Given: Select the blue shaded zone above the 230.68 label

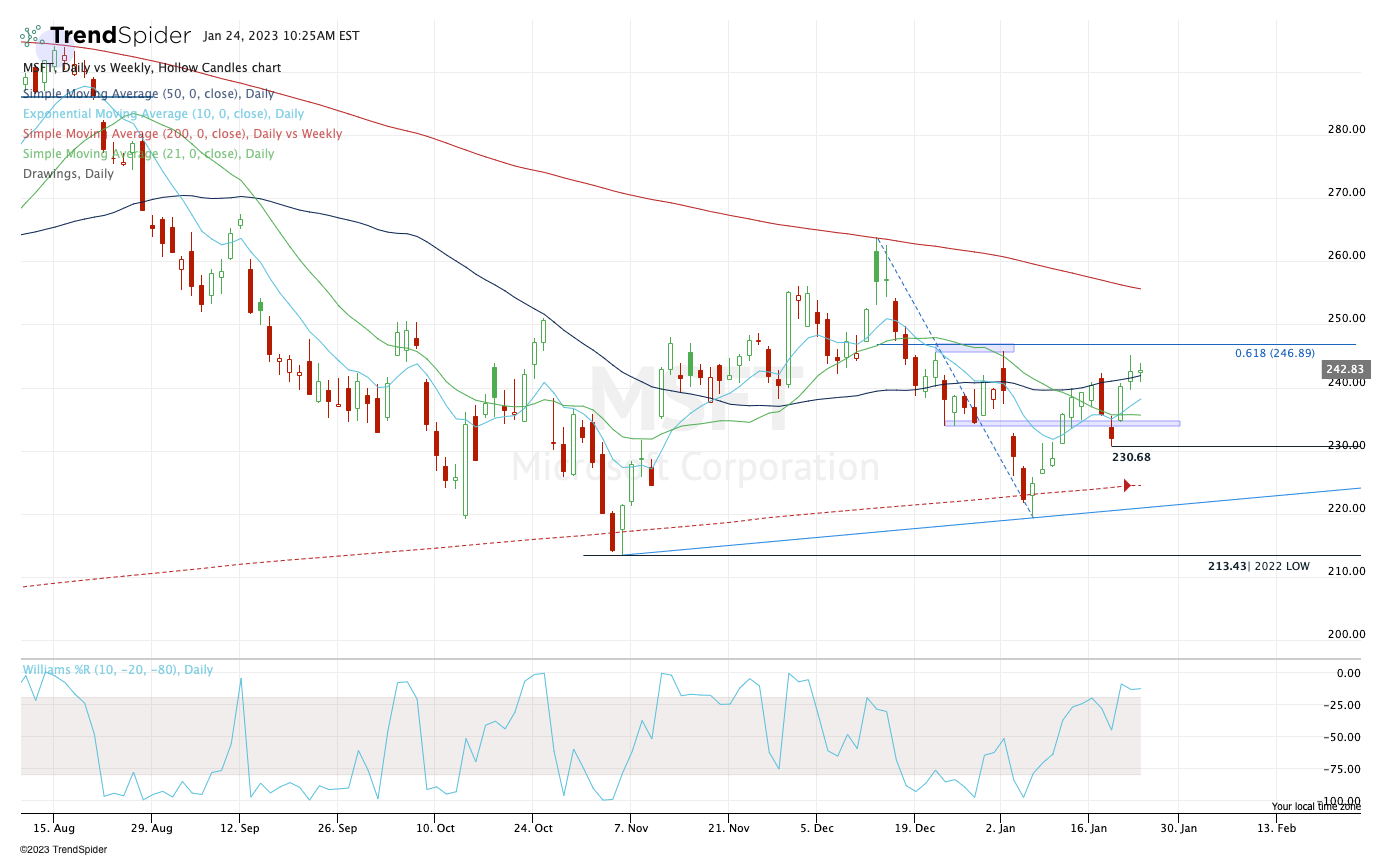Looking at the screenshot, I should click(x=1062, y=423).
